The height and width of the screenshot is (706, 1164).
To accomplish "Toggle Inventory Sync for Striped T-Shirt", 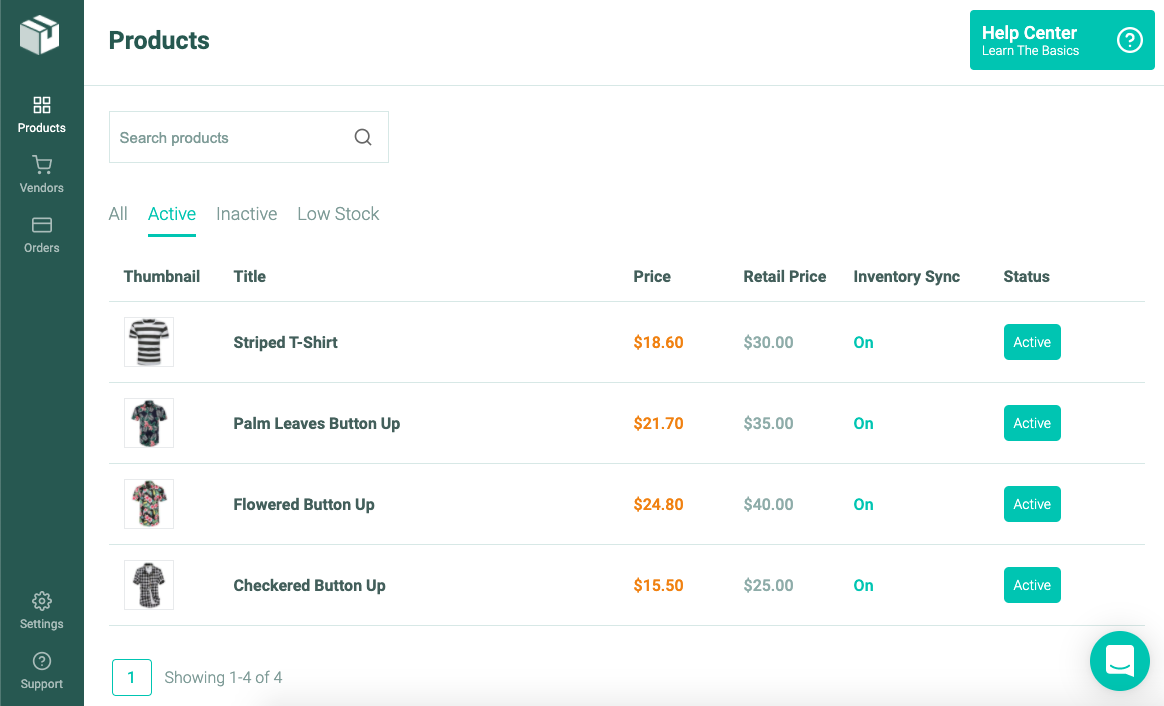I will pyautogui.click(x=863, y=342).
